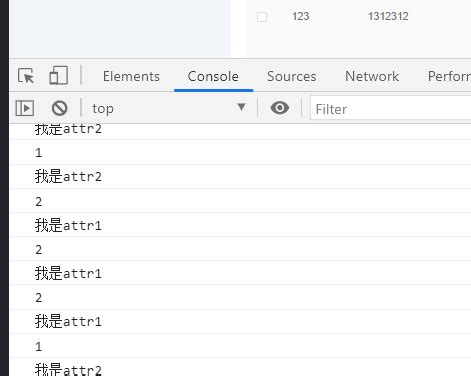Open the Sources tab
The height and width of the screenshot is (376, 471).
pos(292,76)
